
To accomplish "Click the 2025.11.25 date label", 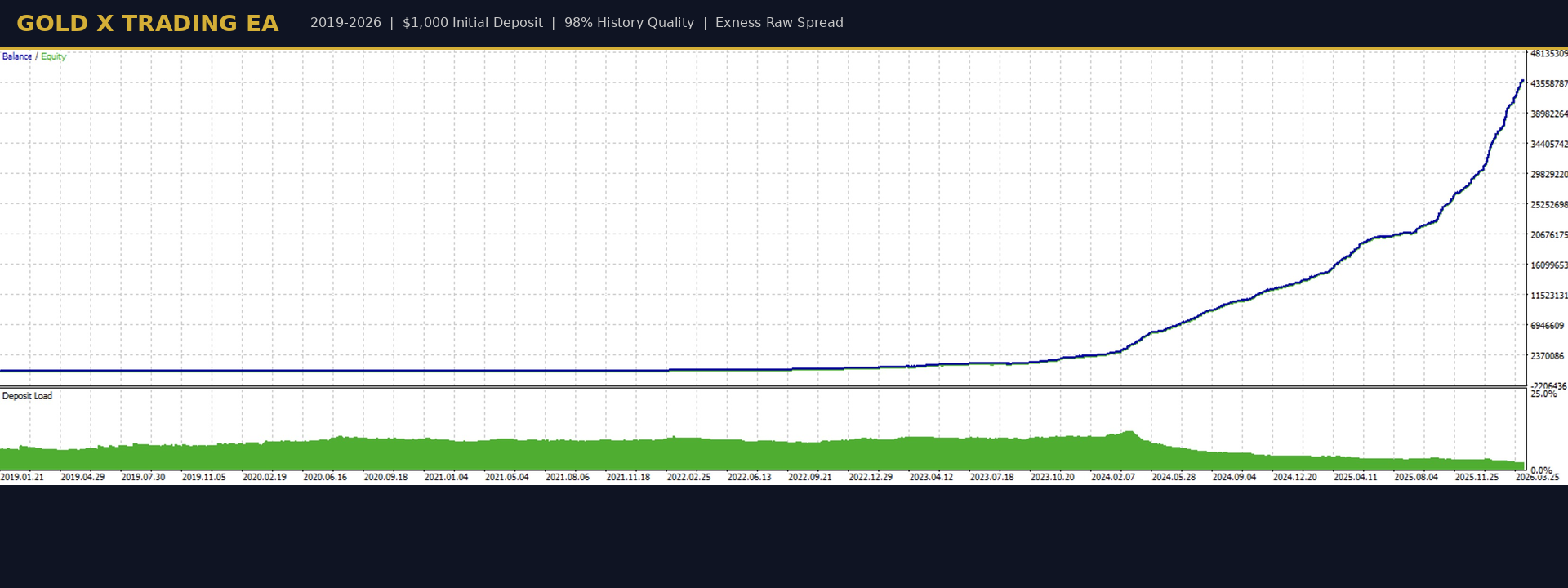I will click(1477, 478).
